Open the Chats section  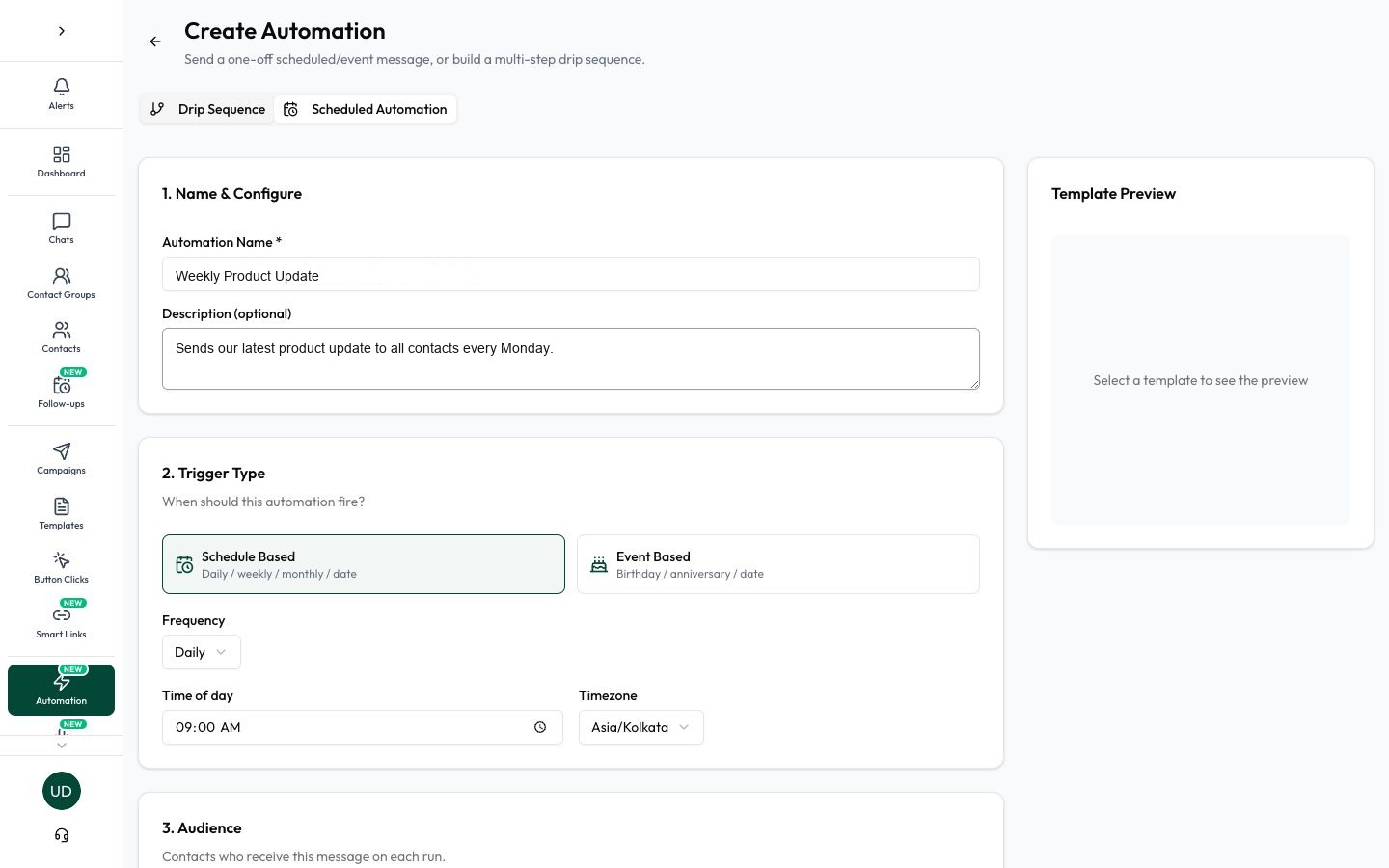tap(61, 229)
